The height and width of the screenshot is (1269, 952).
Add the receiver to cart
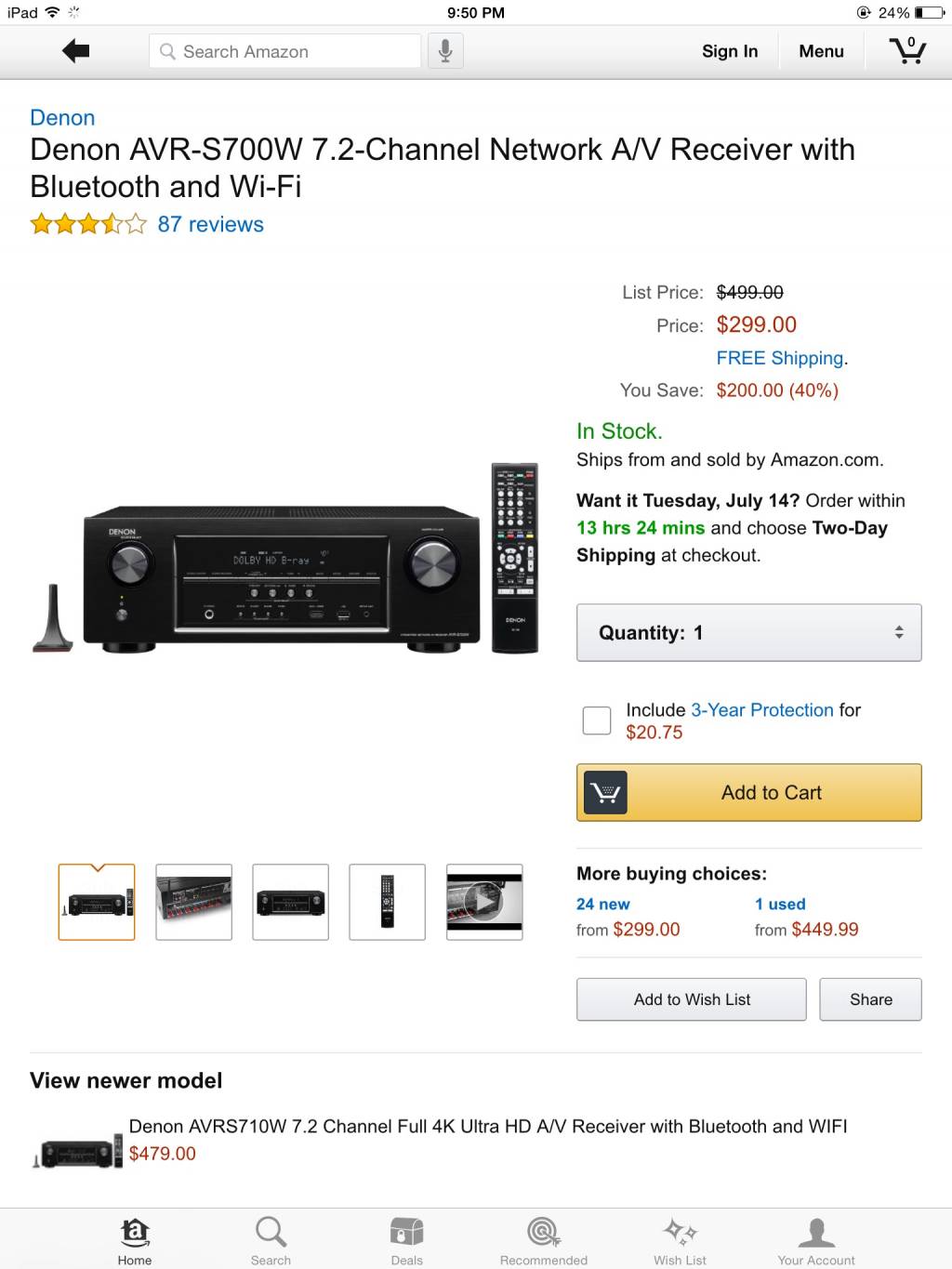(749, 793)
